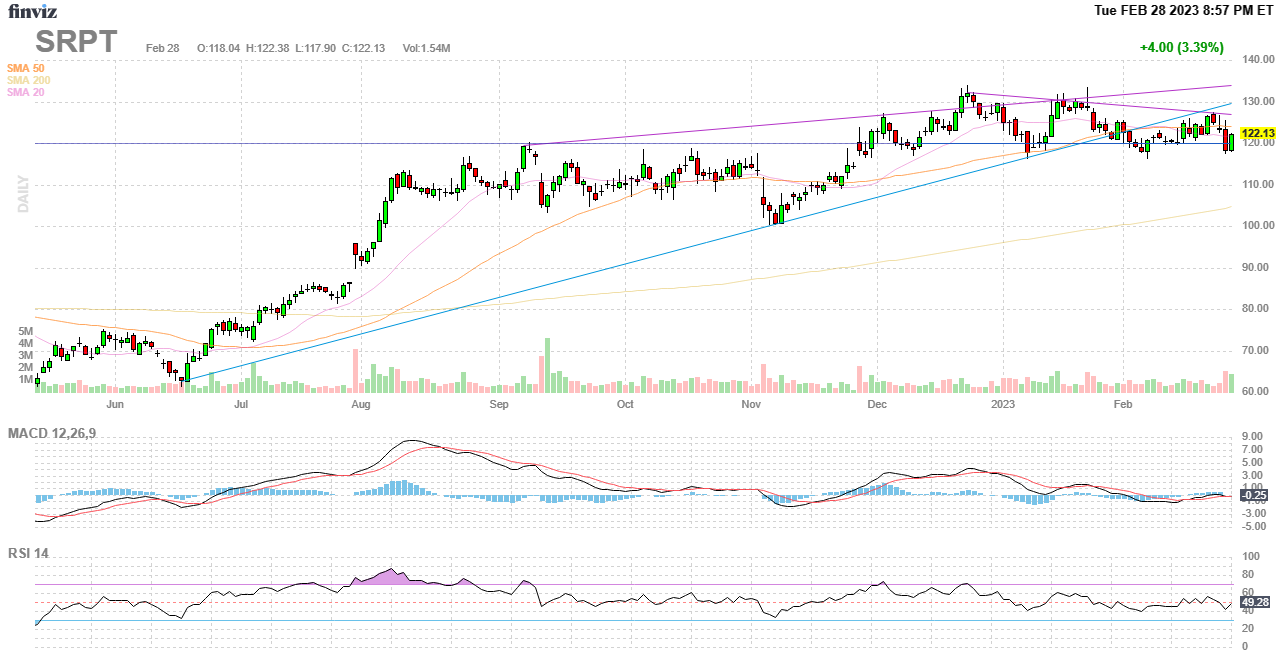Click the Nov marker on time axis
The image size is (1282, 662).
coord(751,405)
